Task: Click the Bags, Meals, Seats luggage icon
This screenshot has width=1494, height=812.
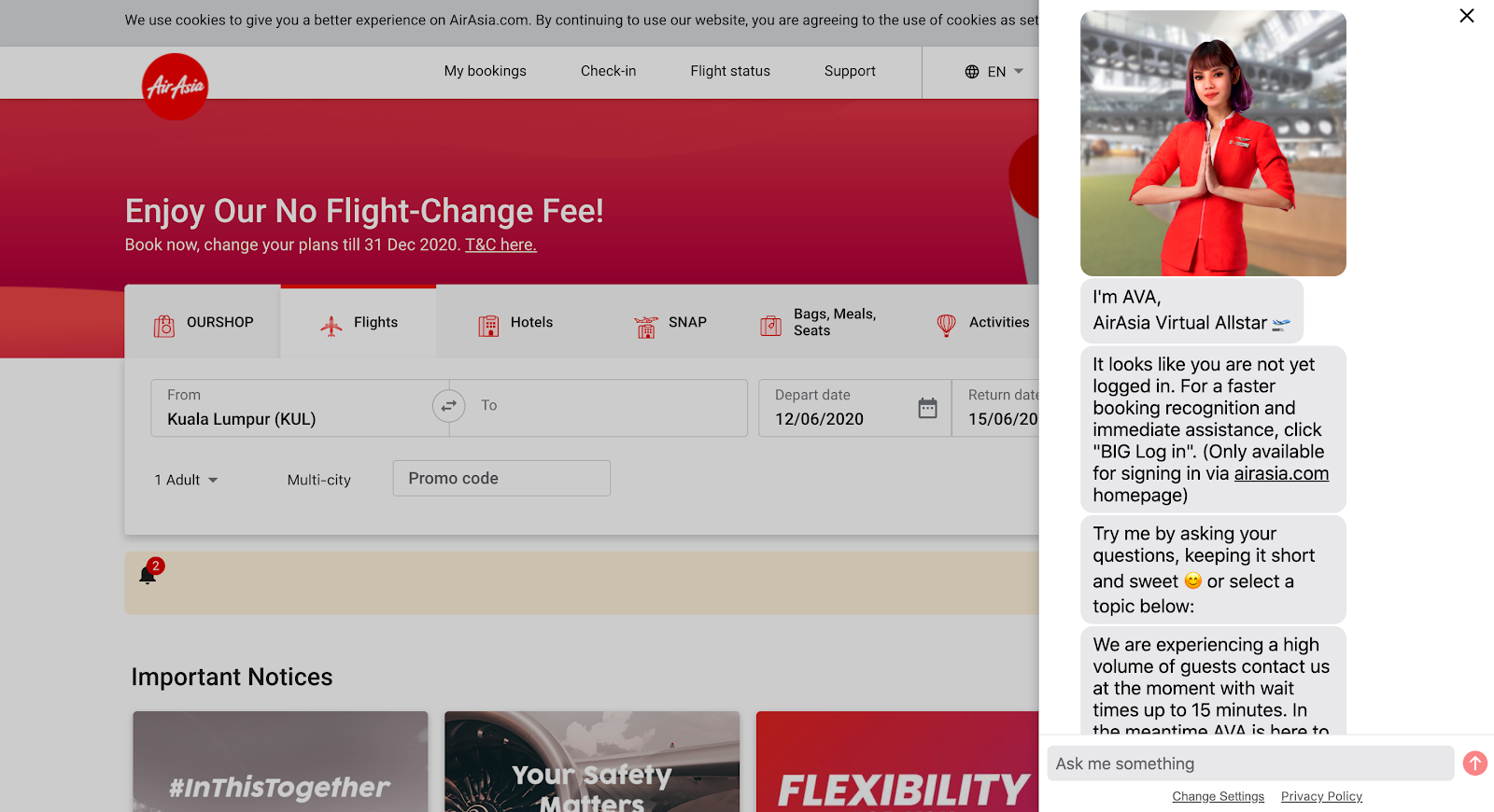Action: (771, 326)
